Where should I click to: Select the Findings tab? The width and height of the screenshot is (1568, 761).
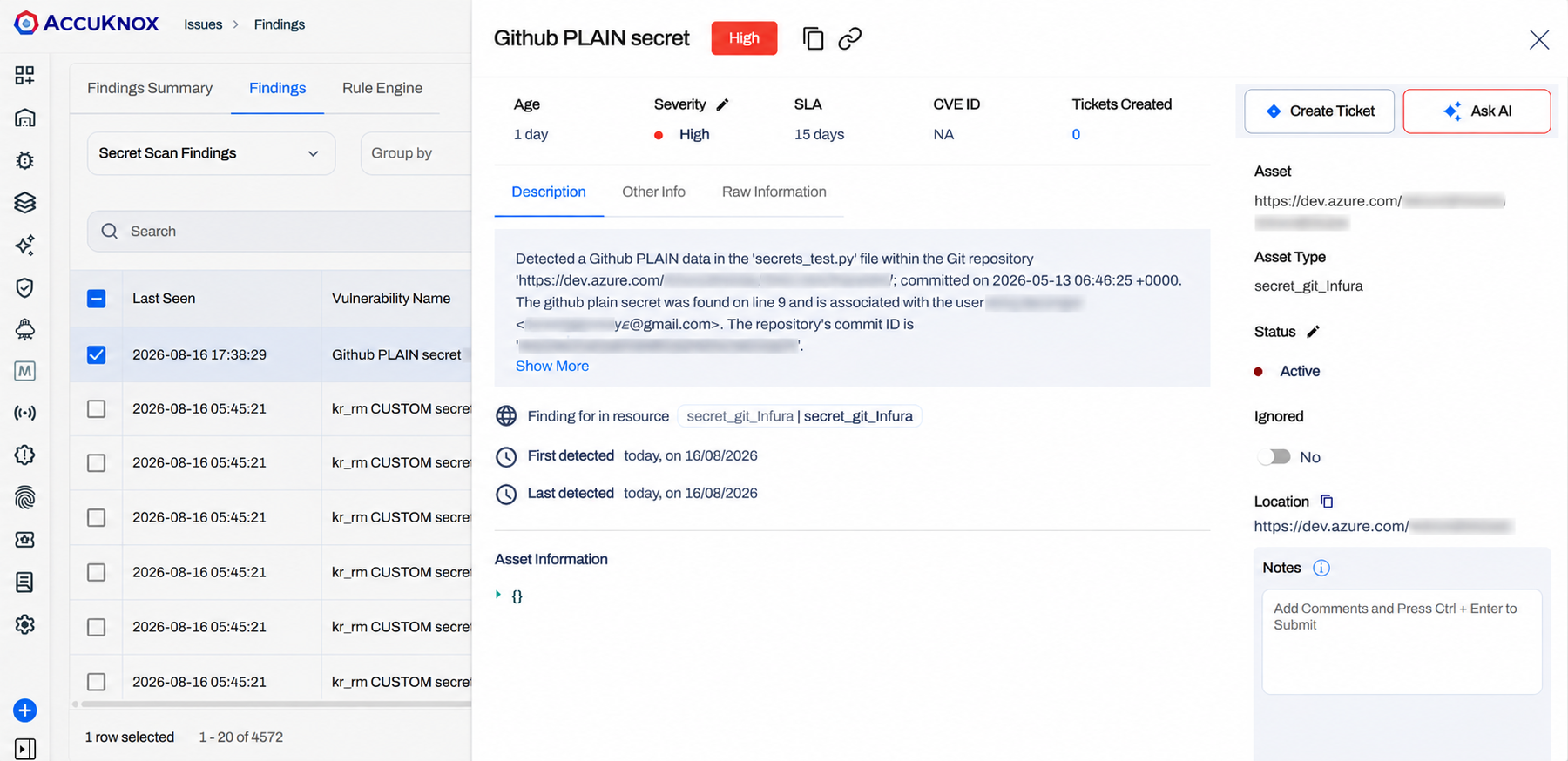277,88
